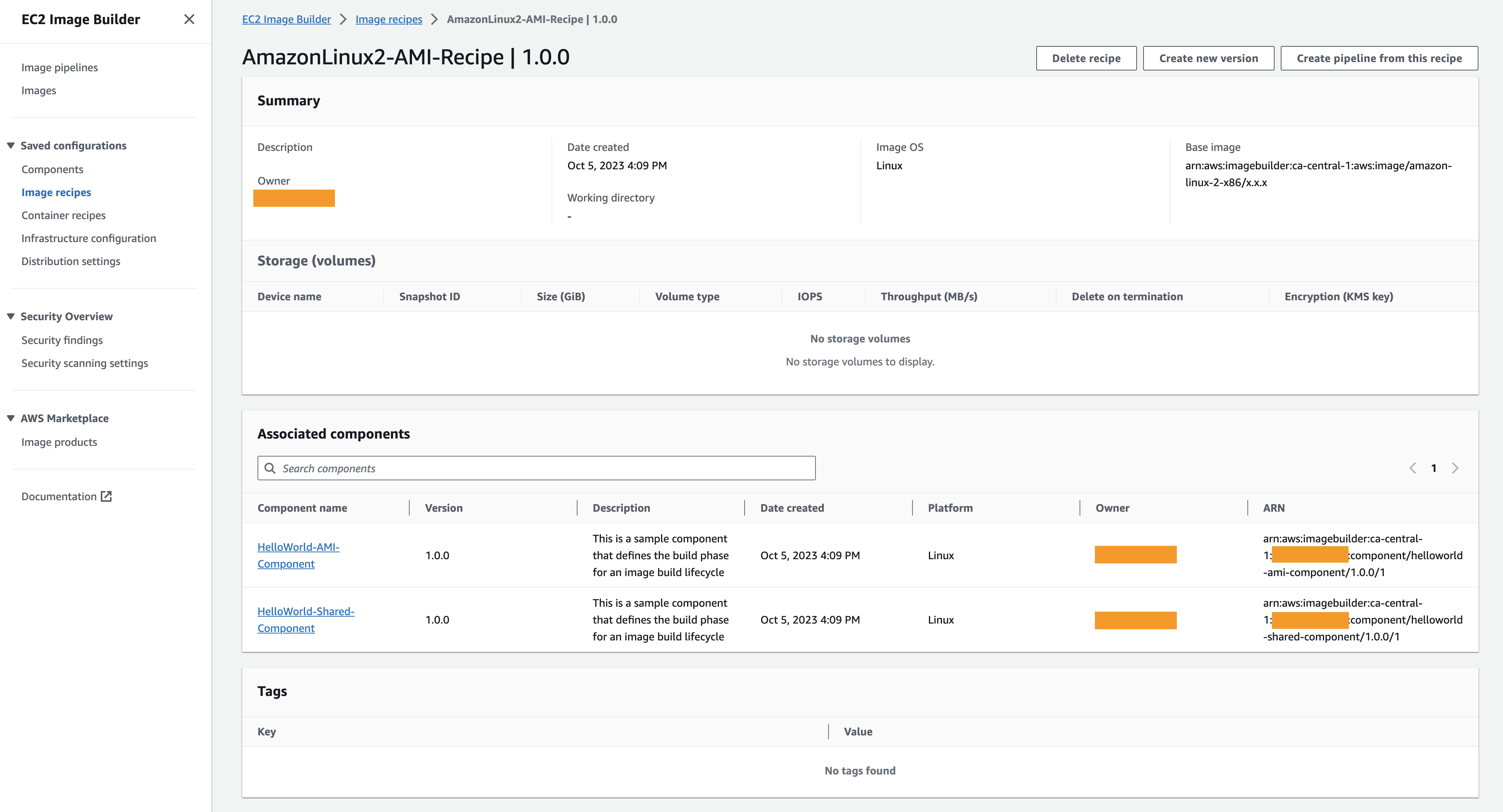Open the Image pipelines page
The height and width of the screenshot is (812, 1503).
point(59,67)
